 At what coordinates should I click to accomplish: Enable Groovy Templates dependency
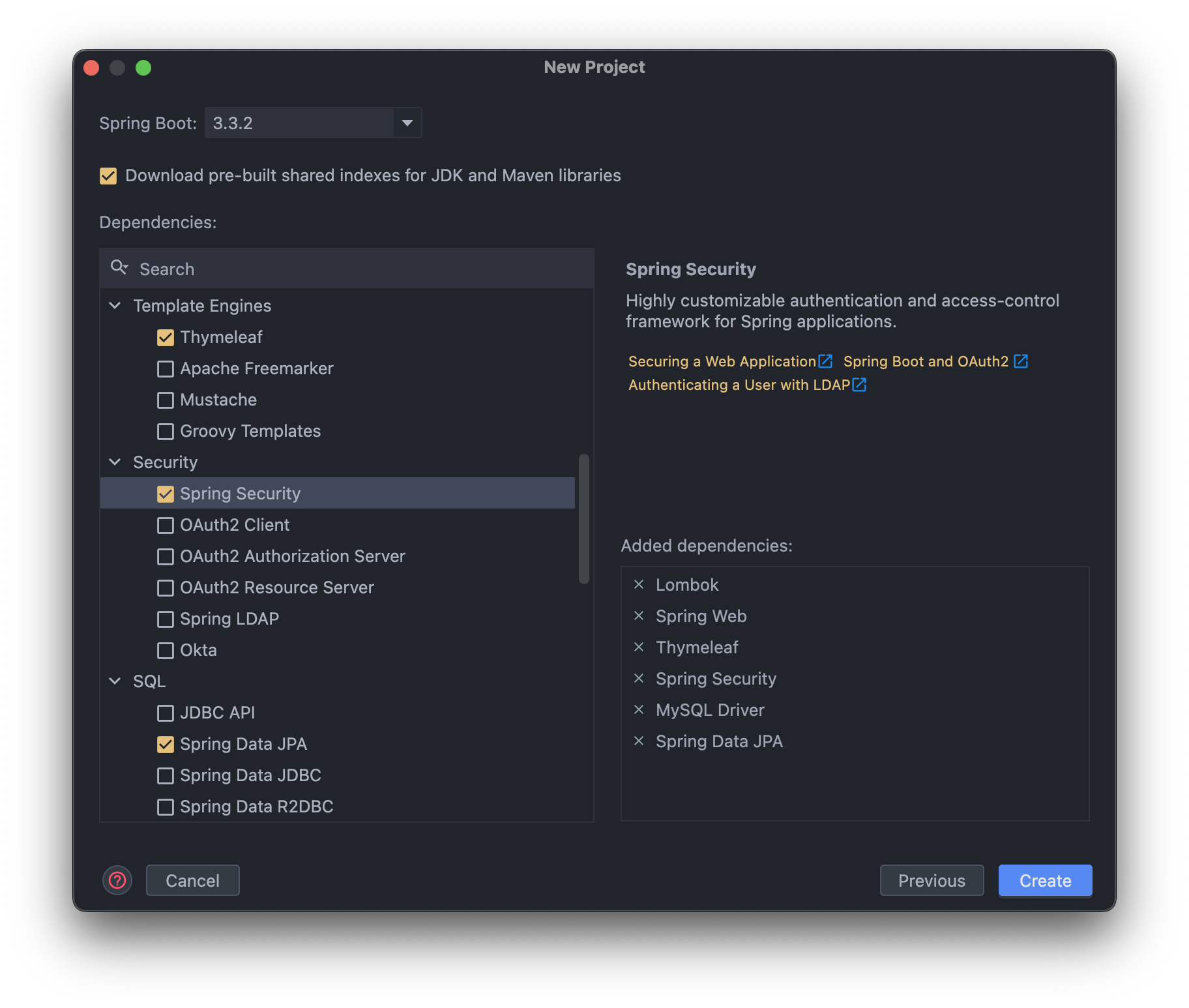click(x=166, y=431)
